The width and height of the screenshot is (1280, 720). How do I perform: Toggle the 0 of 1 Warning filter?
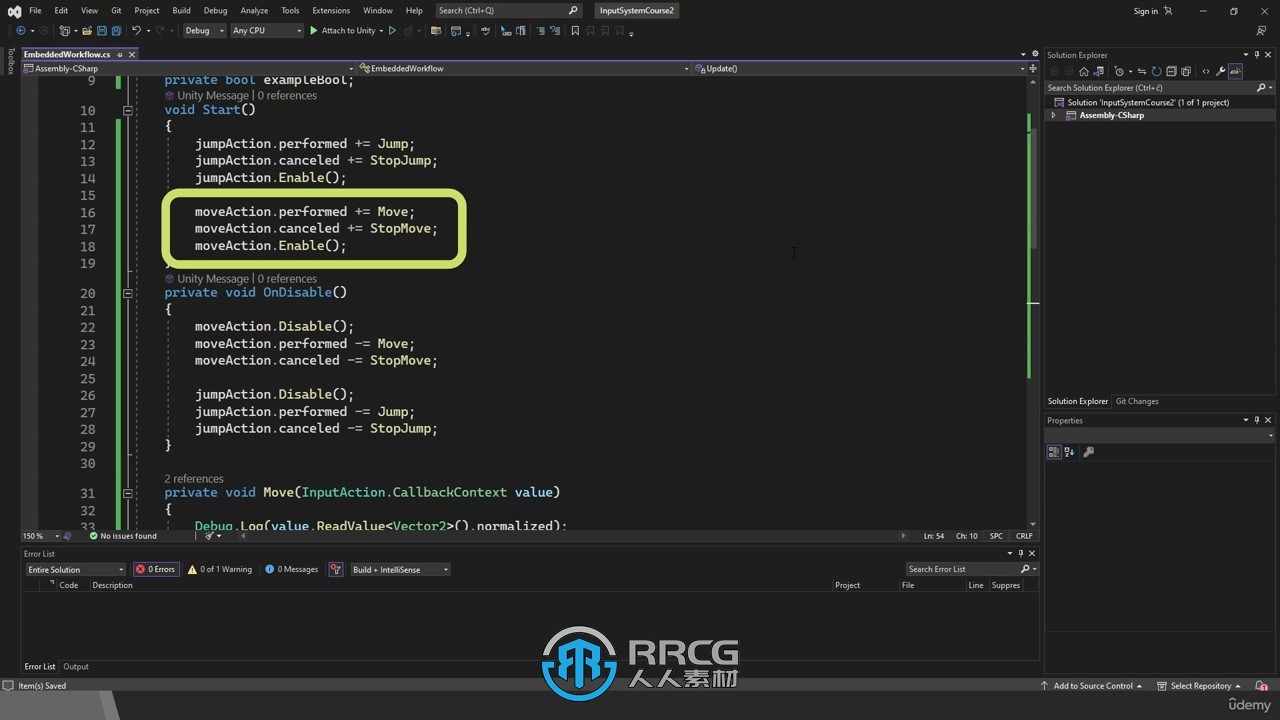(x=220, y=569)
